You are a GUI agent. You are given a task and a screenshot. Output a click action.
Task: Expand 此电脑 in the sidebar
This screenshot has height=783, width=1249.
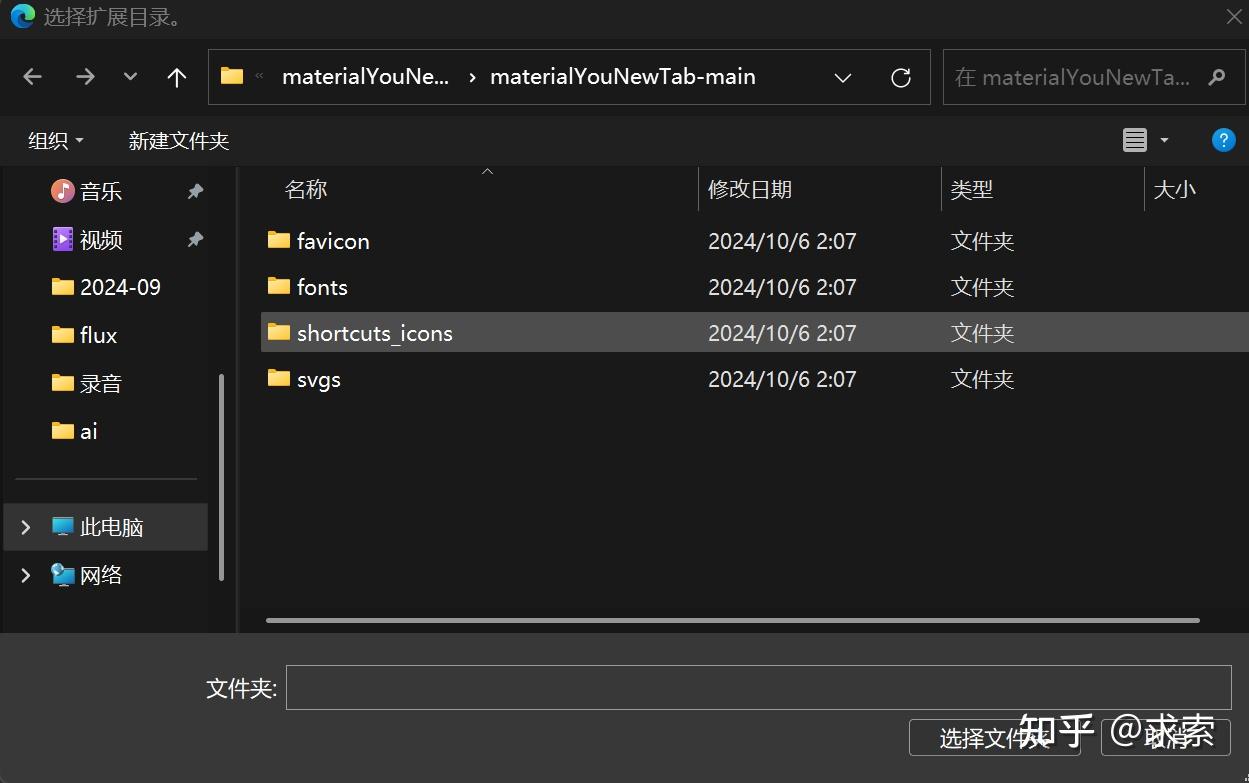[24, 527]
